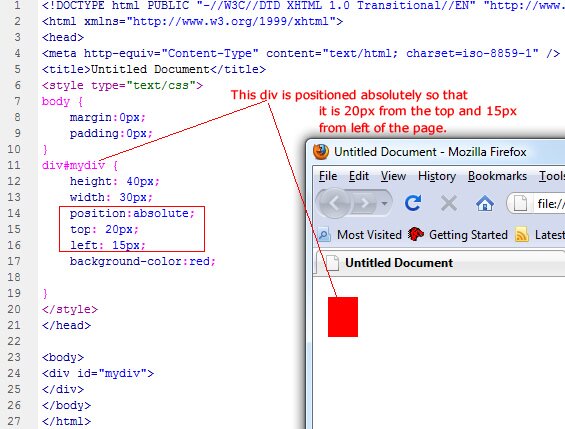This screenshot has height=429, width=565.
Task: Click the meta http-equiv Content-Type line
Action: [x=301, y=53]
